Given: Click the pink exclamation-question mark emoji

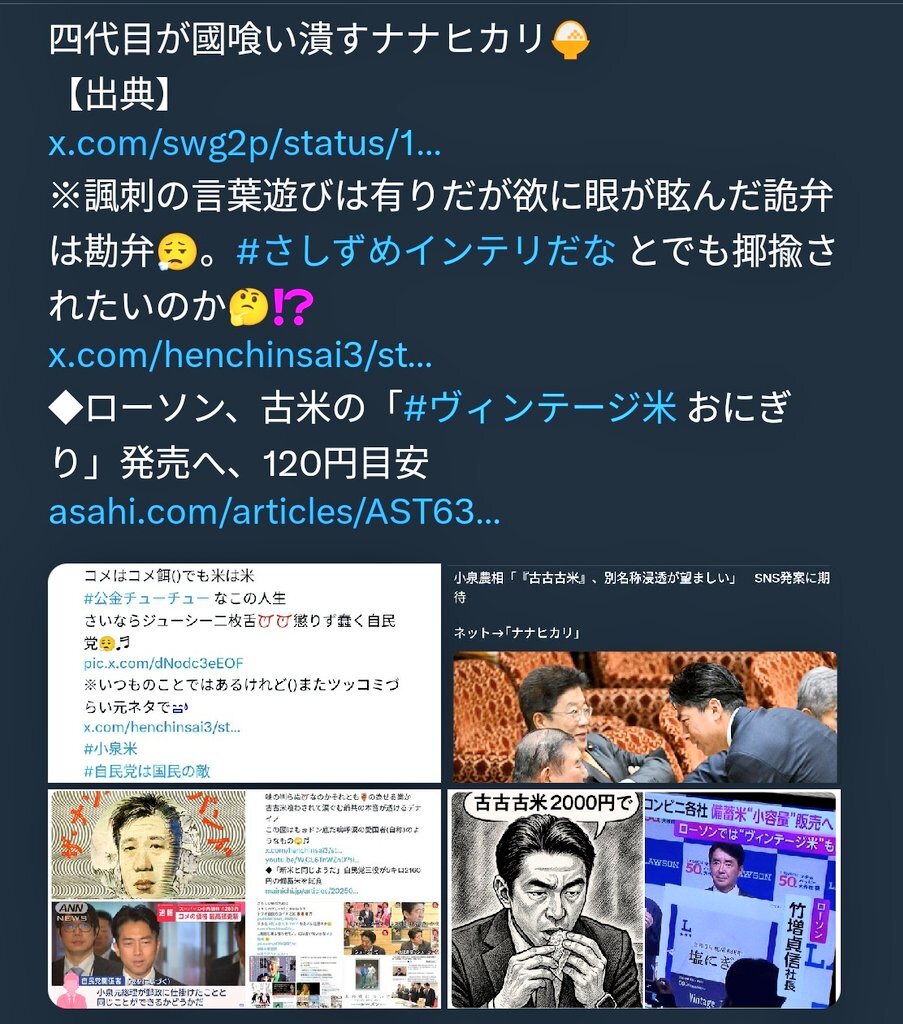Looking at the screenshot, I should click(292, 306).
